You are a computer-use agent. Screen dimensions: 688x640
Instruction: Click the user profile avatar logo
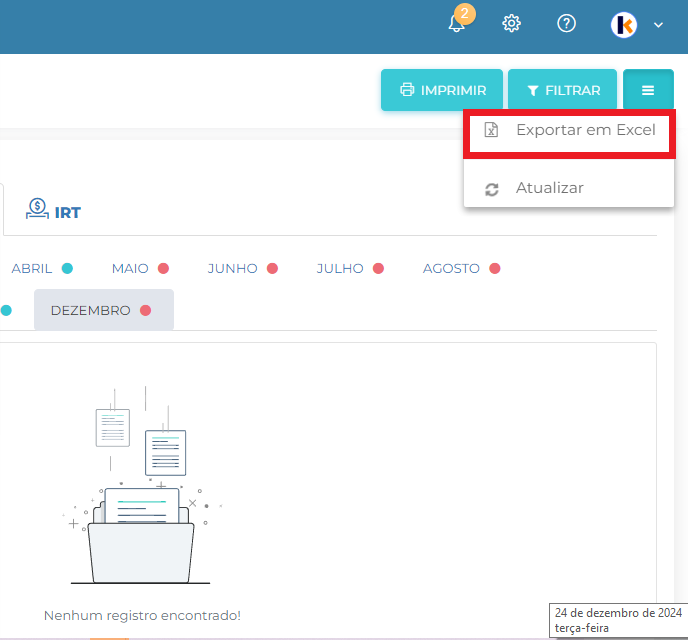(x=624, y=25)
